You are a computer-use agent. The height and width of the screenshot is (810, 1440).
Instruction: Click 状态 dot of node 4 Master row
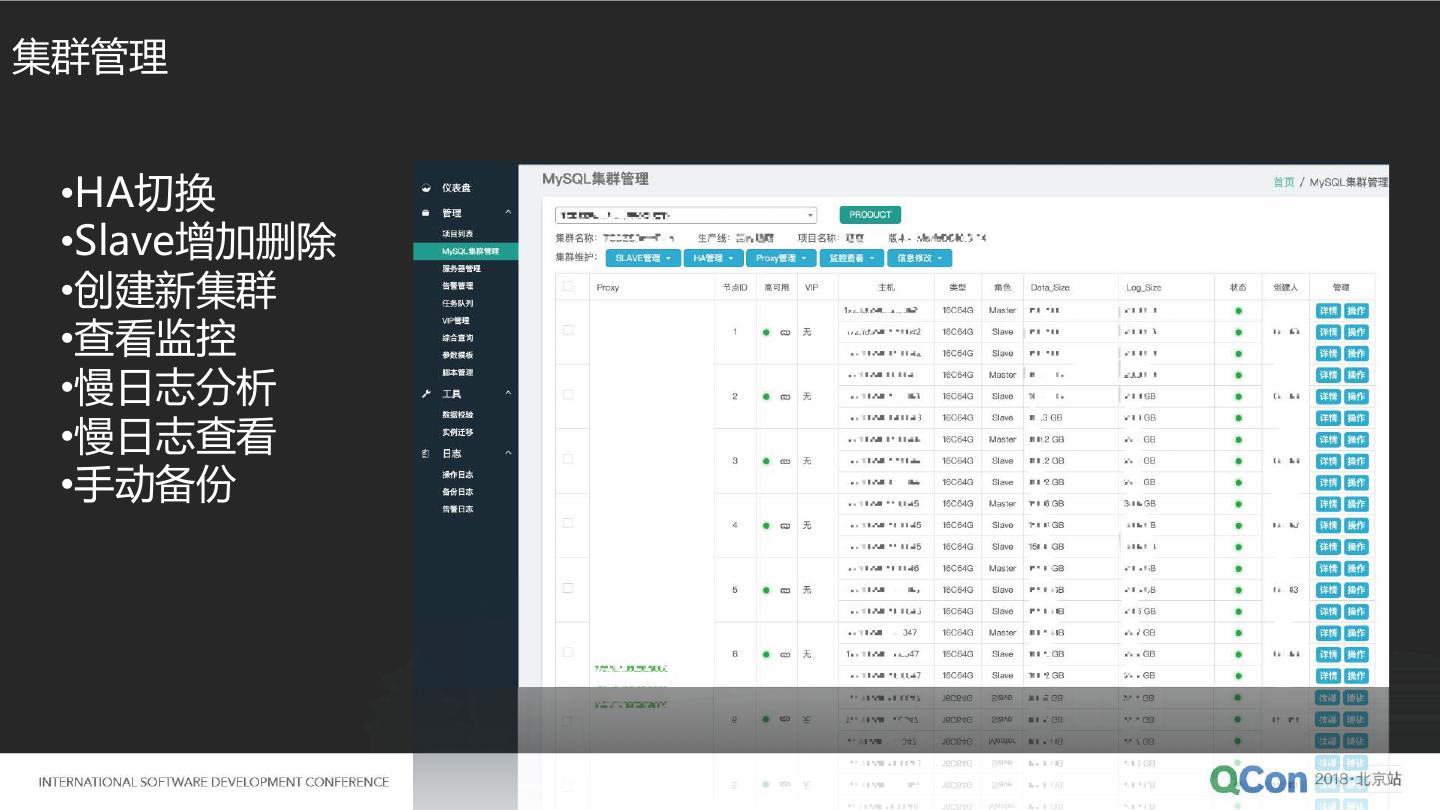[1238, 504]
